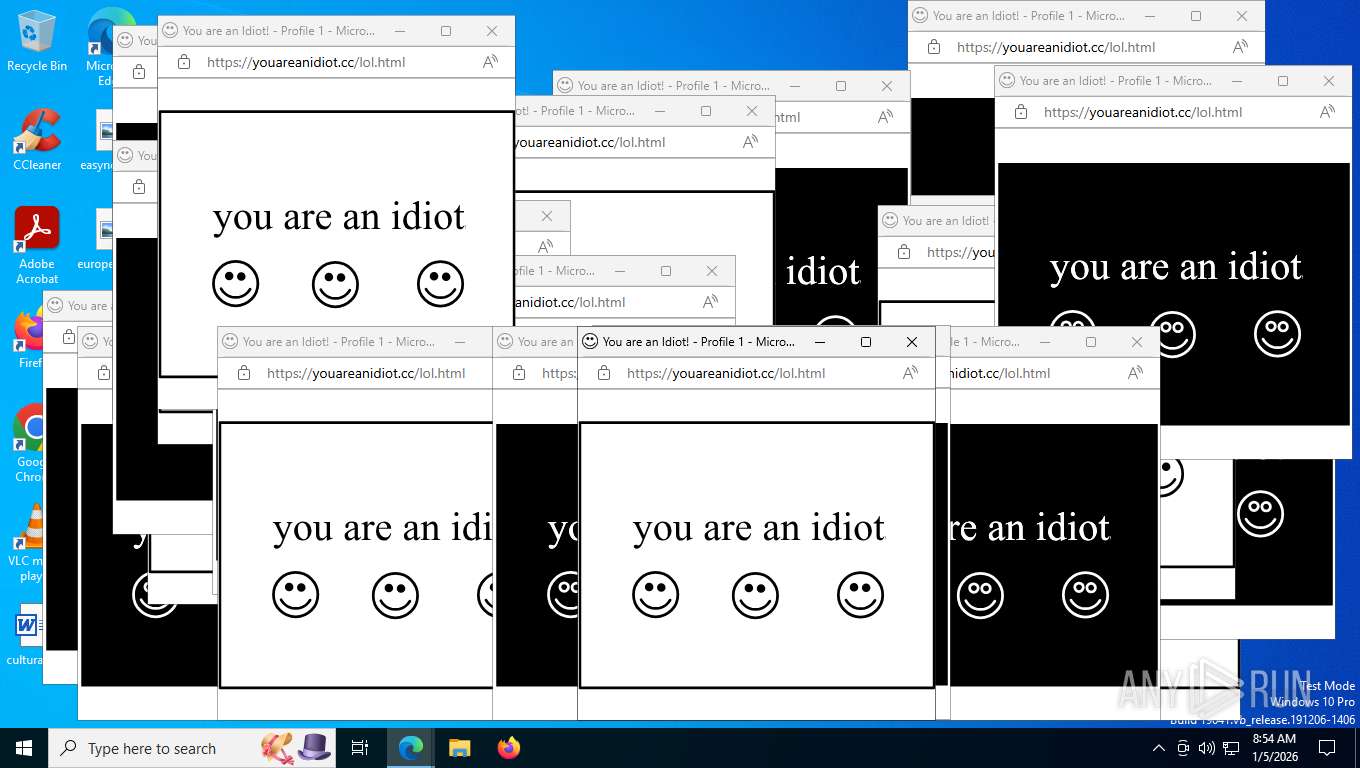Open Recycle Bin desktop icon

37,40
